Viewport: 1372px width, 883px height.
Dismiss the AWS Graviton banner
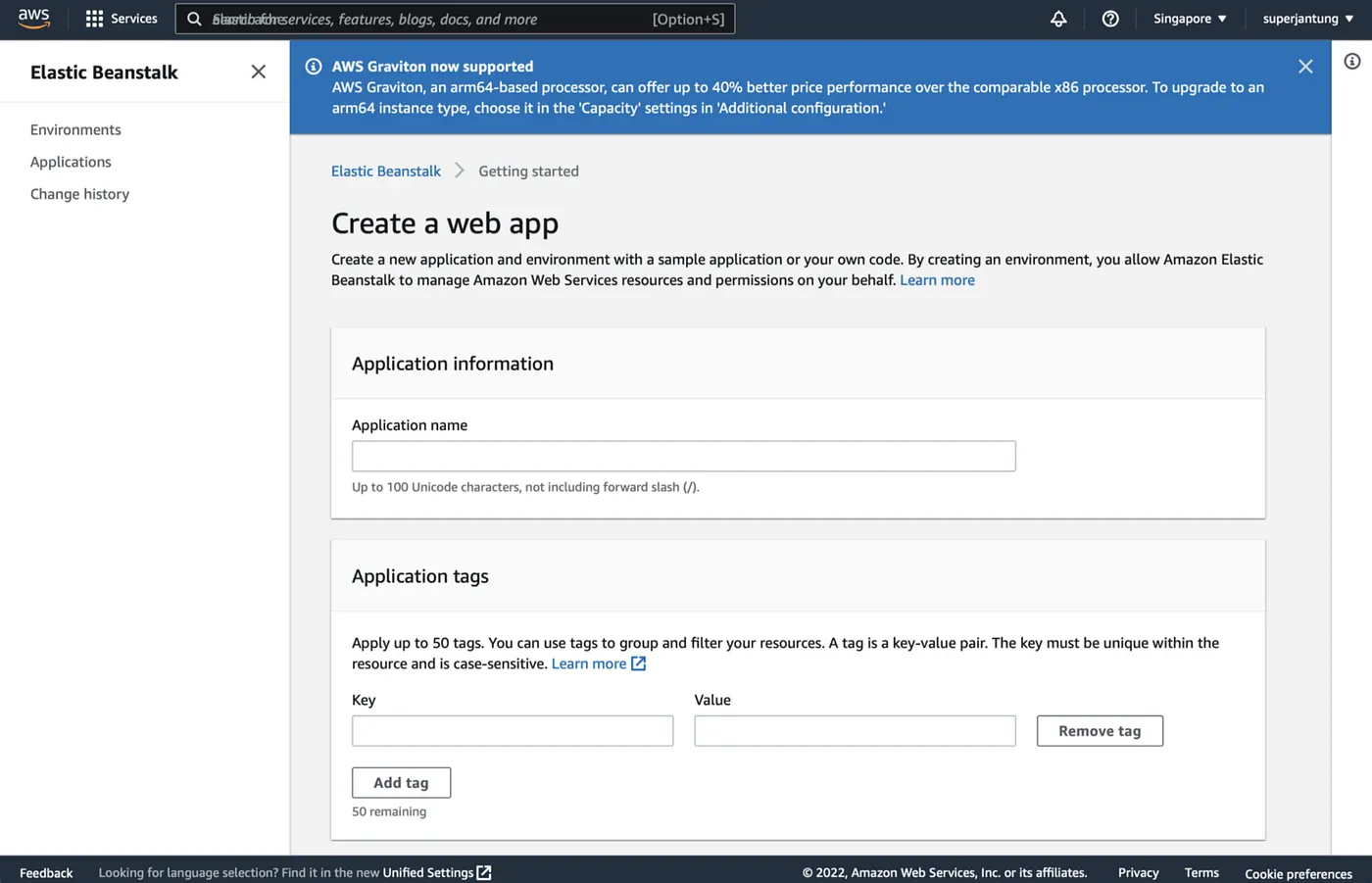(x=1305, y=67)
